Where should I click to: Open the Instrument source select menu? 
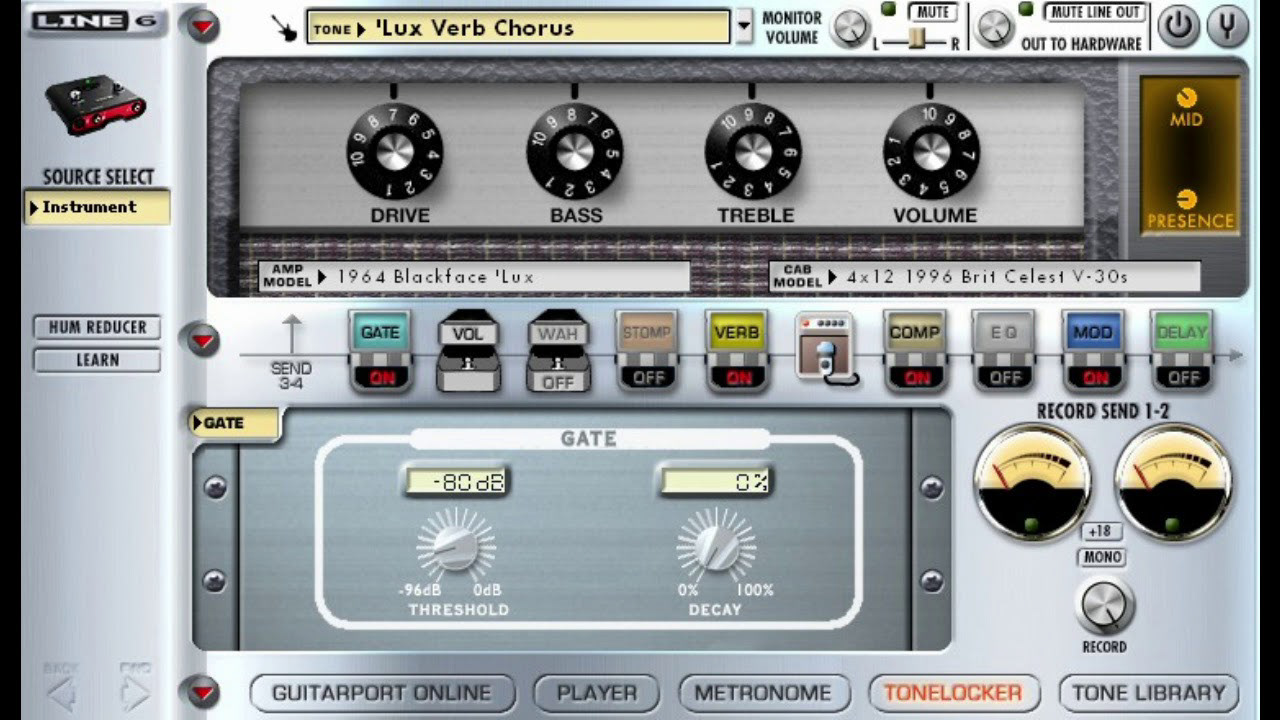coord(97,207)
